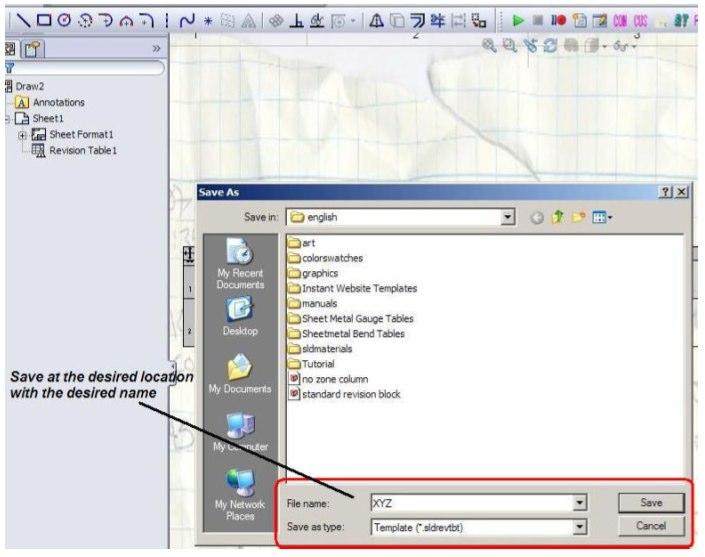
Task: Select the Centerline tool
Action: (x=167, y=20)
